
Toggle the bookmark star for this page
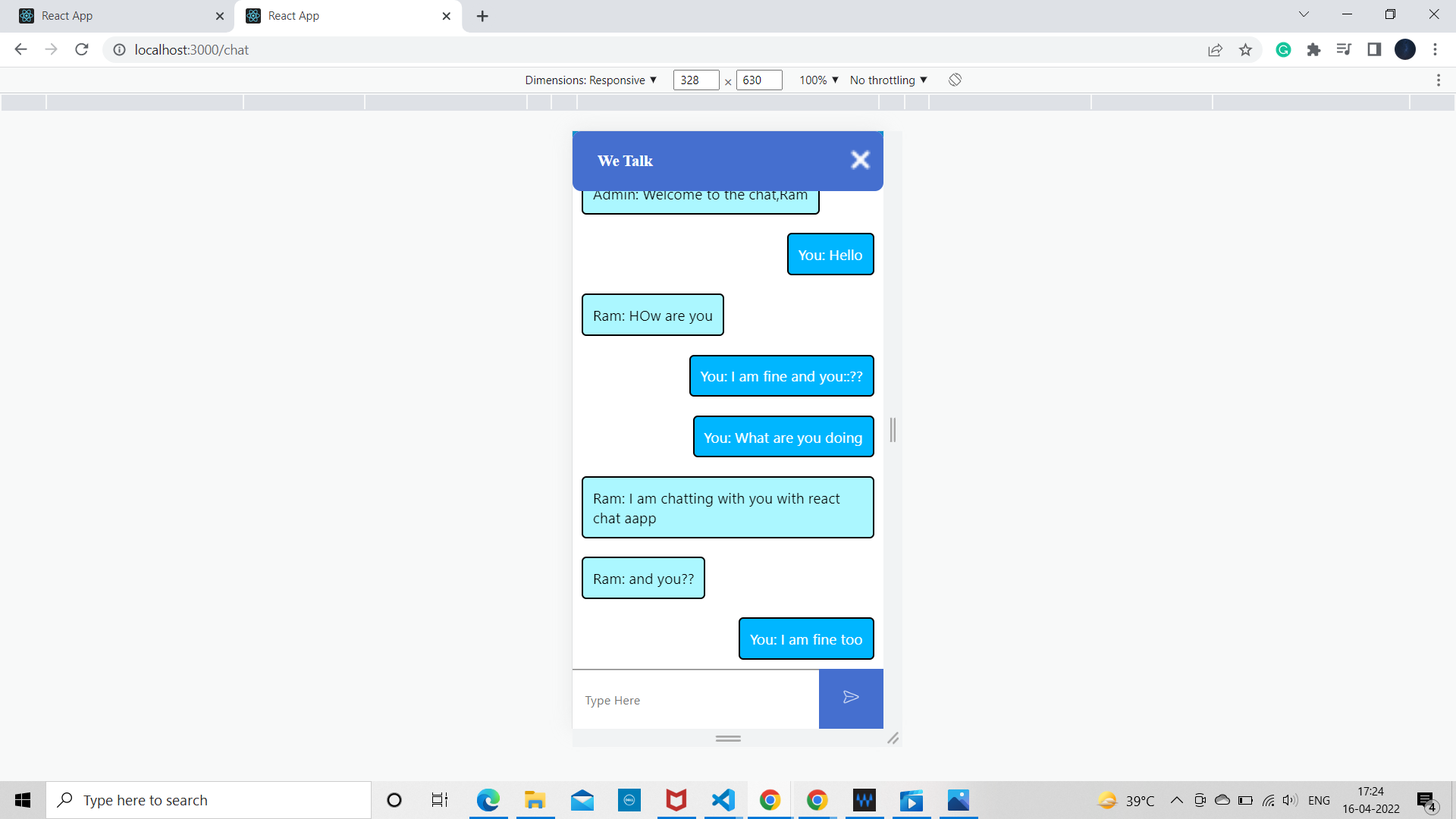(x=1245, y=49)
